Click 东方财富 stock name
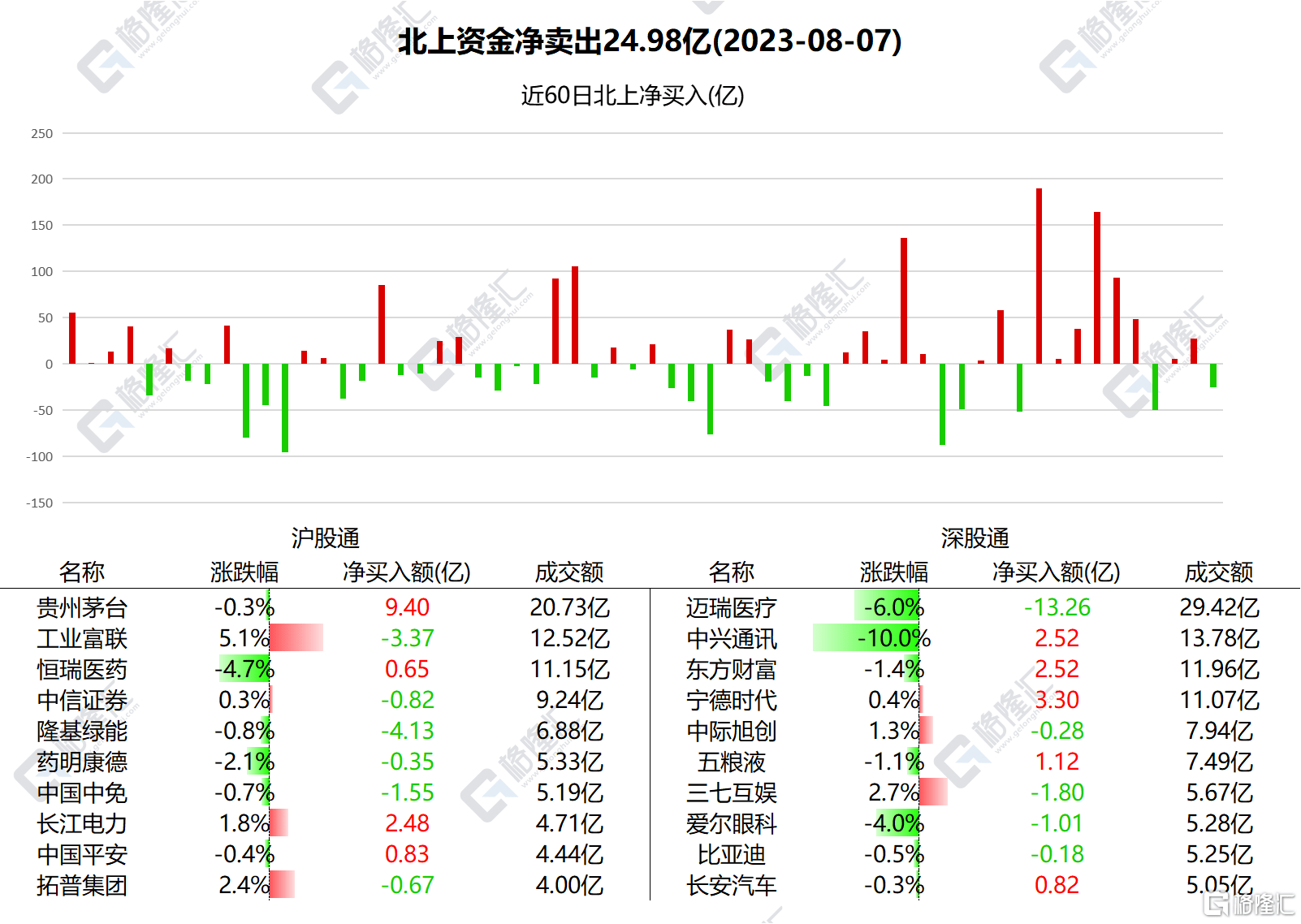The height and width of the screenshot is (924, 1301). coord(732,669)
